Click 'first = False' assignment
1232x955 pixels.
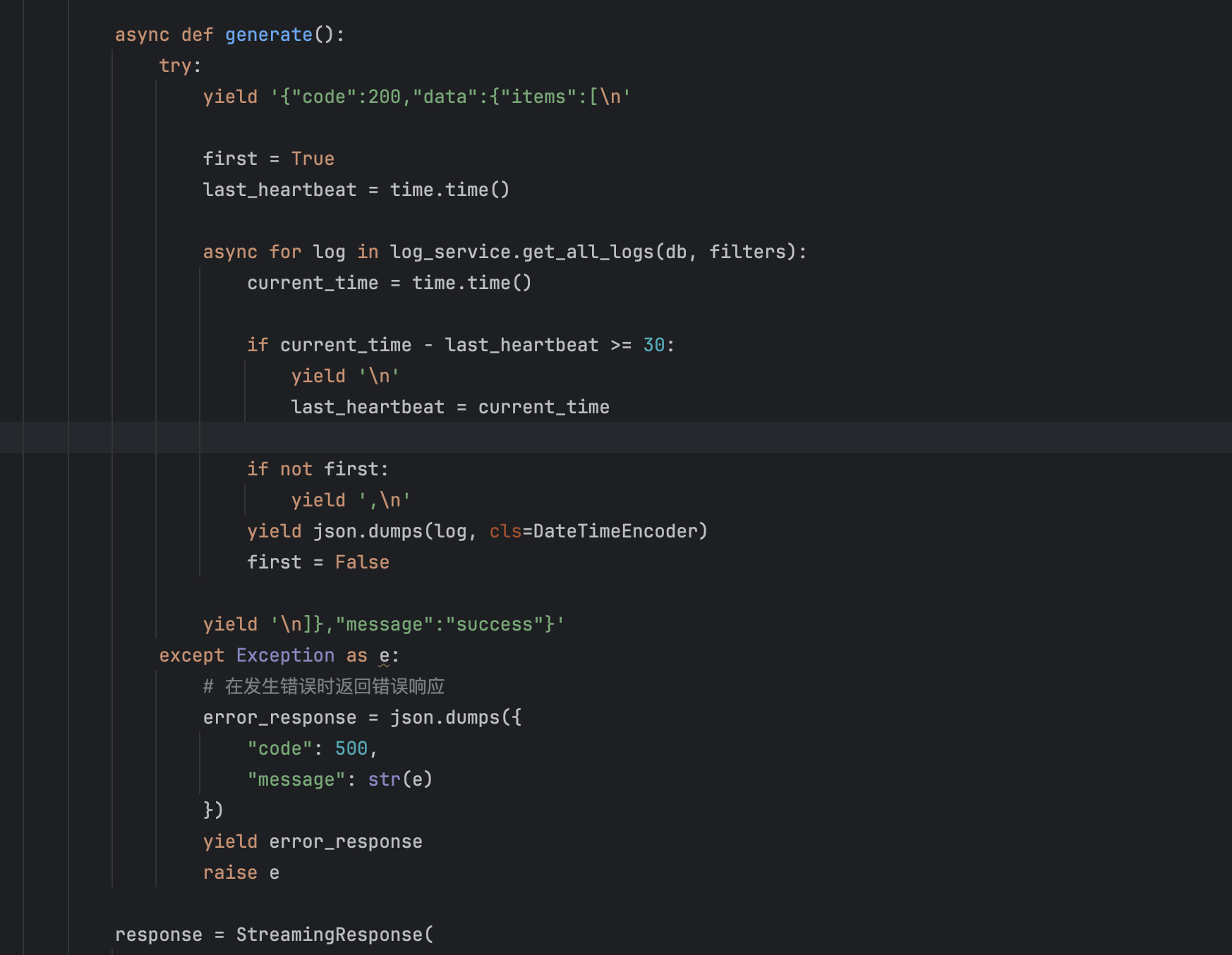[x=318, y=562]
